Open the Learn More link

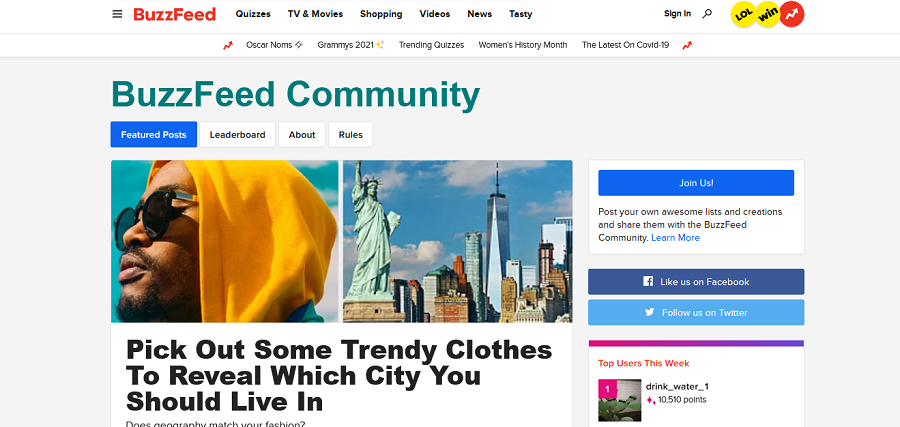[x=676, y=238]
